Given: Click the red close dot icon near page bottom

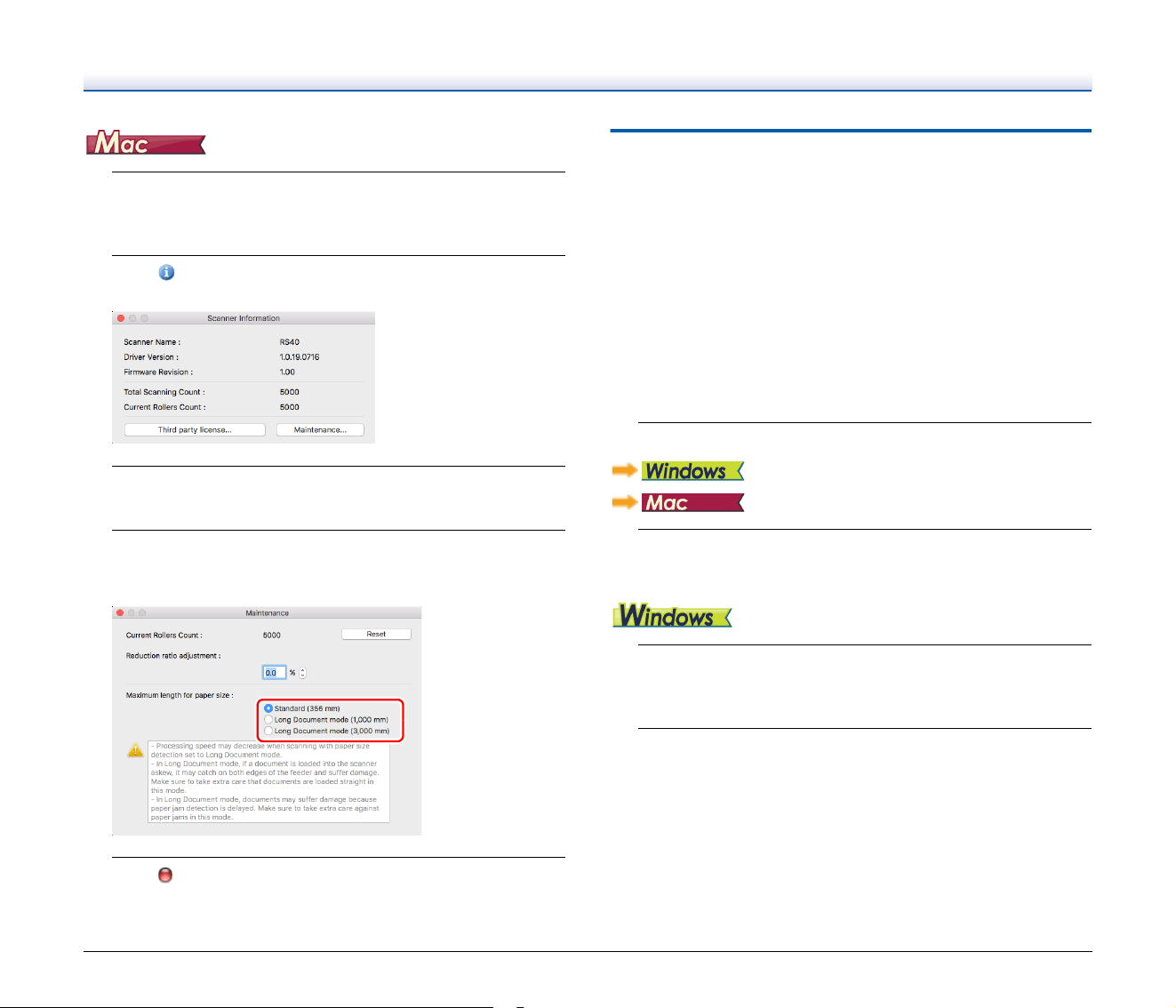Looking at the screenshot, I should [x=164, y=875].
